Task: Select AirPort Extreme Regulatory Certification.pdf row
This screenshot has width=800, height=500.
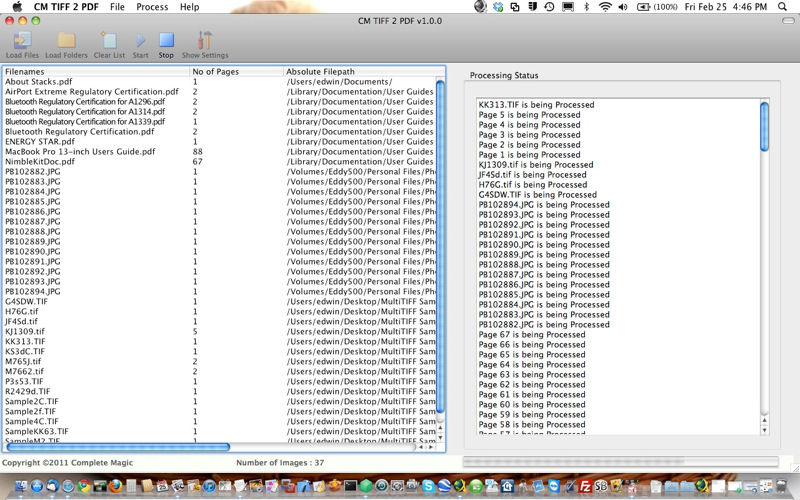Action: tap(219, 92)
